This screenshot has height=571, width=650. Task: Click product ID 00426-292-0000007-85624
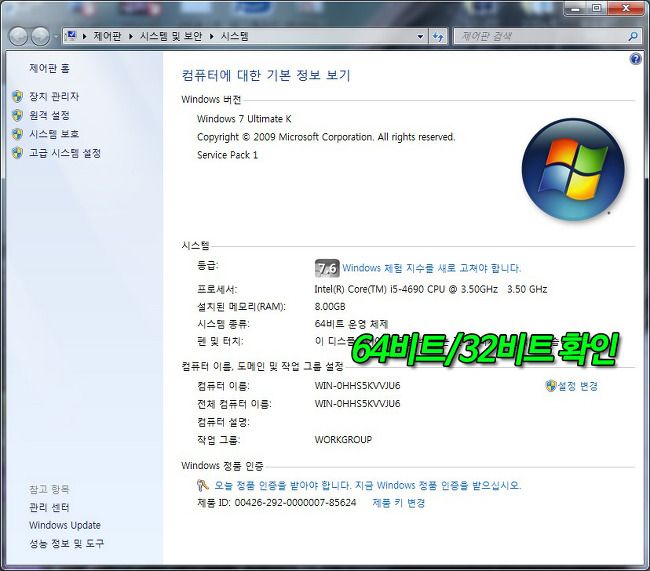click(x=295, y=503)
